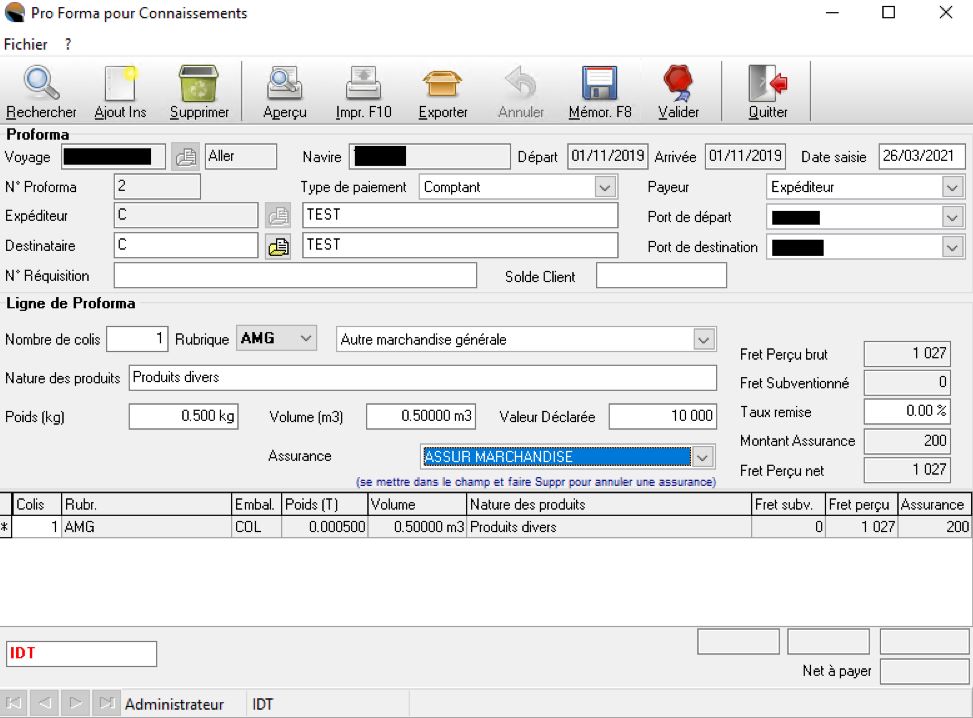Viewport: 973px width, 718px height.
Task: Open the ? help menu
Action: (x=68, y=44)
